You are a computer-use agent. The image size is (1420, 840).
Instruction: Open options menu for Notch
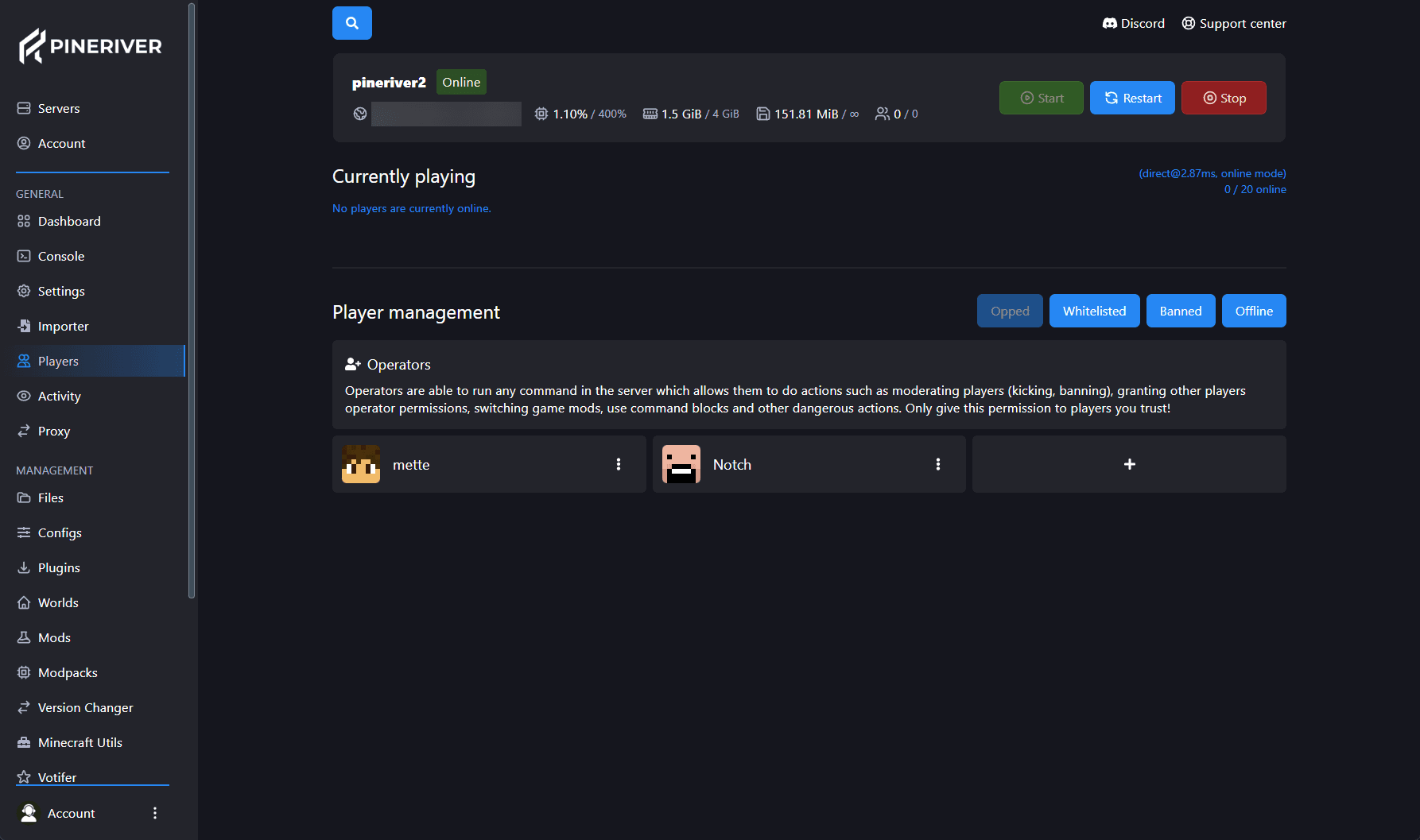point(938,464)
